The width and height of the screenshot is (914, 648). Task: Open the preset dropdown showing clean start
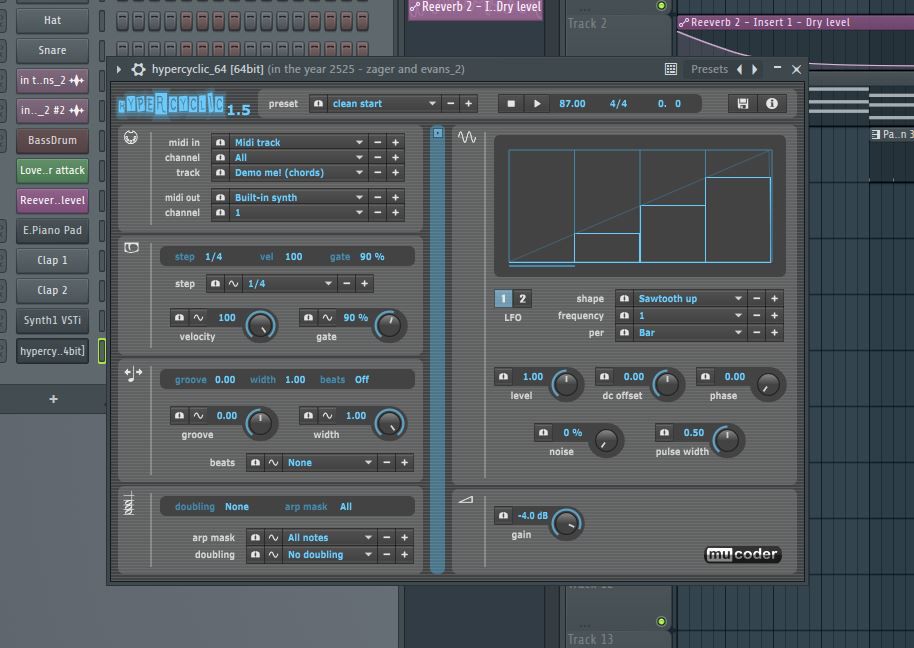[x=383, y=104]
